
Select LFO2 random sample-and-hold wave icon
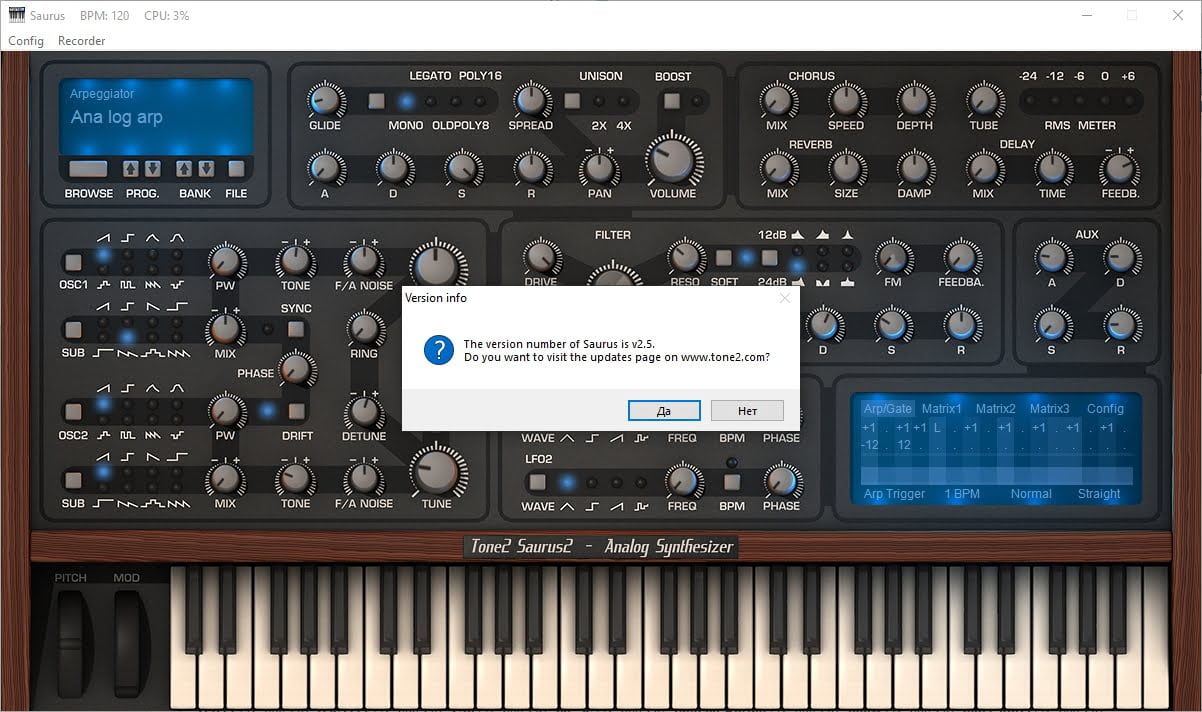639,506
